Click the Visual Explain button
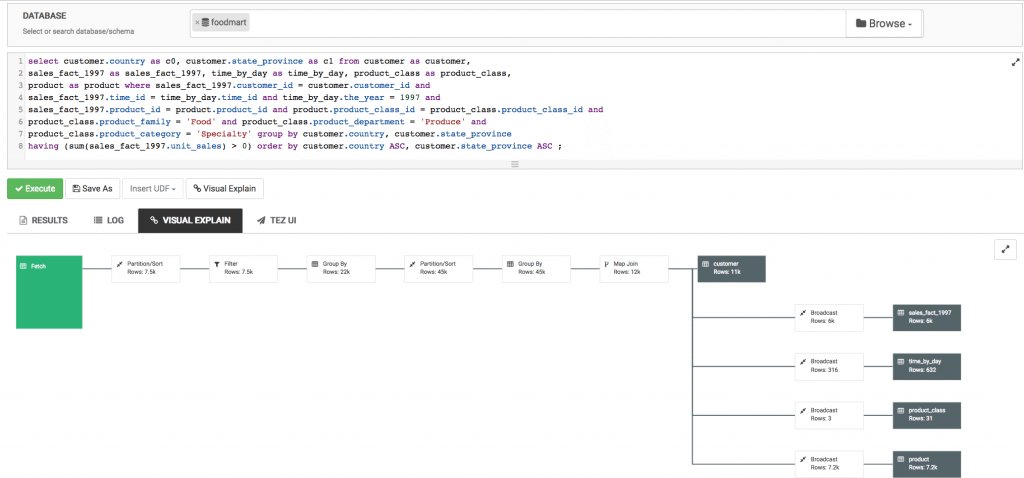 click(x=225, y=189)
